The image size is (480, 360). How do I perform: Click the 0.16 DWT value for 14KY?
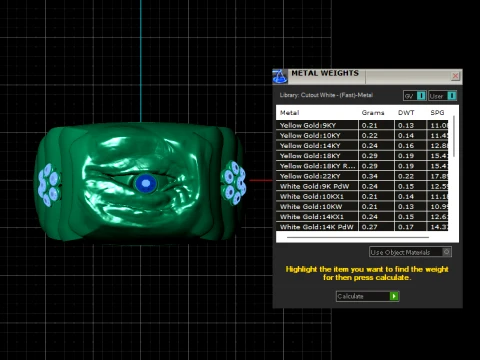406,146
